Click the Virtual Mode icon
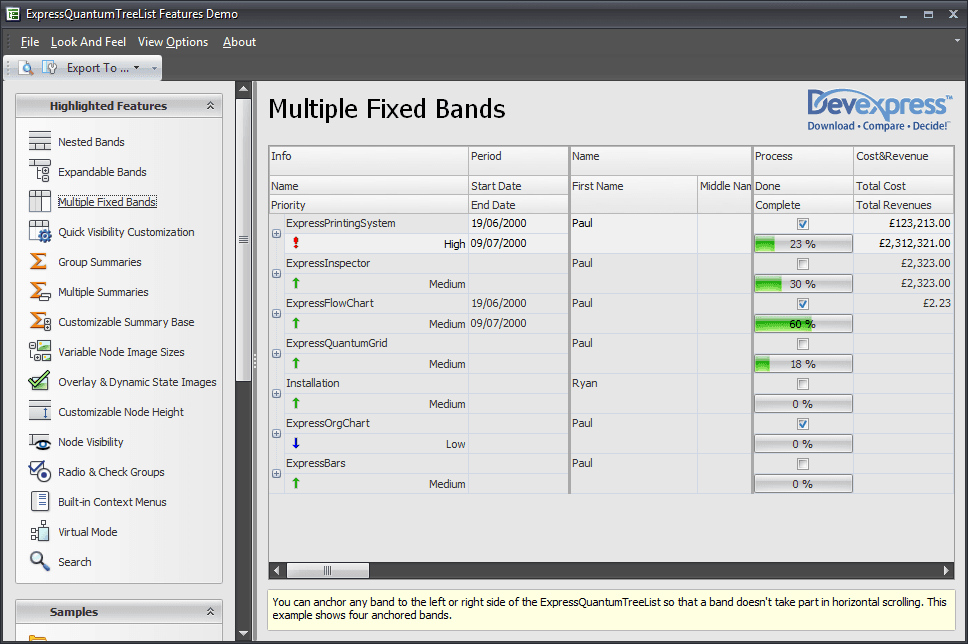Image resolution: width=968 pixels, height=644 pixels. tap(40, 531)
